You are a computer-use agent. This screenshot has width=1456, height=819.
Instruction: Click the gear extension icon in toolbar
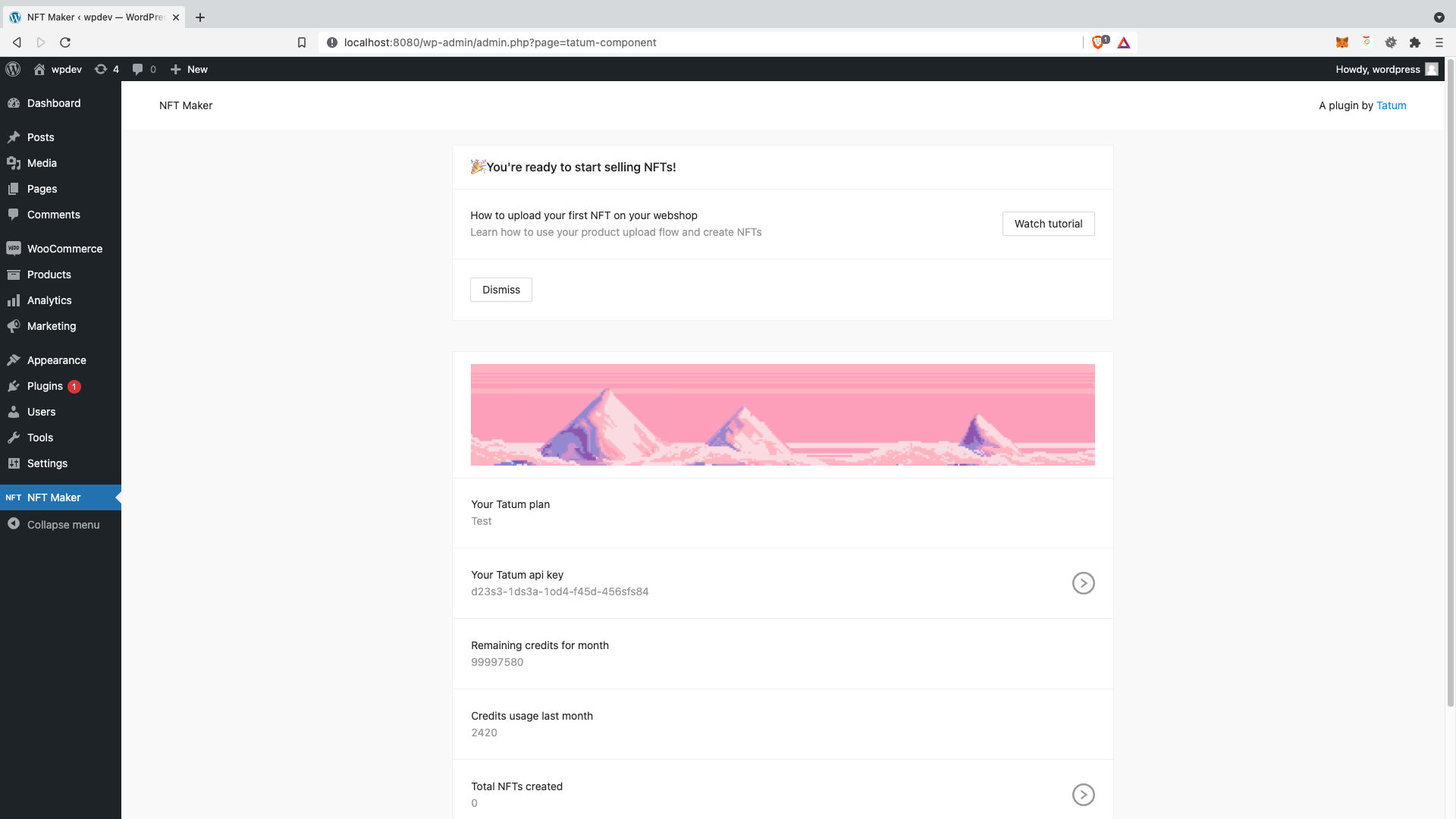coord(1391,42)
